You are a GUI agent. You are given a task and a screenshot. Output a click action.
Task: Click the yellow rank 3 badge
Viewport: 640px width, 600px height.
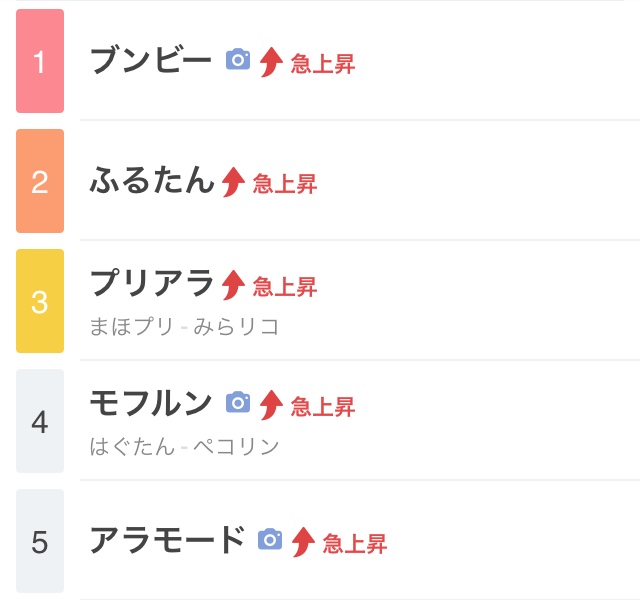click(40, 301)
